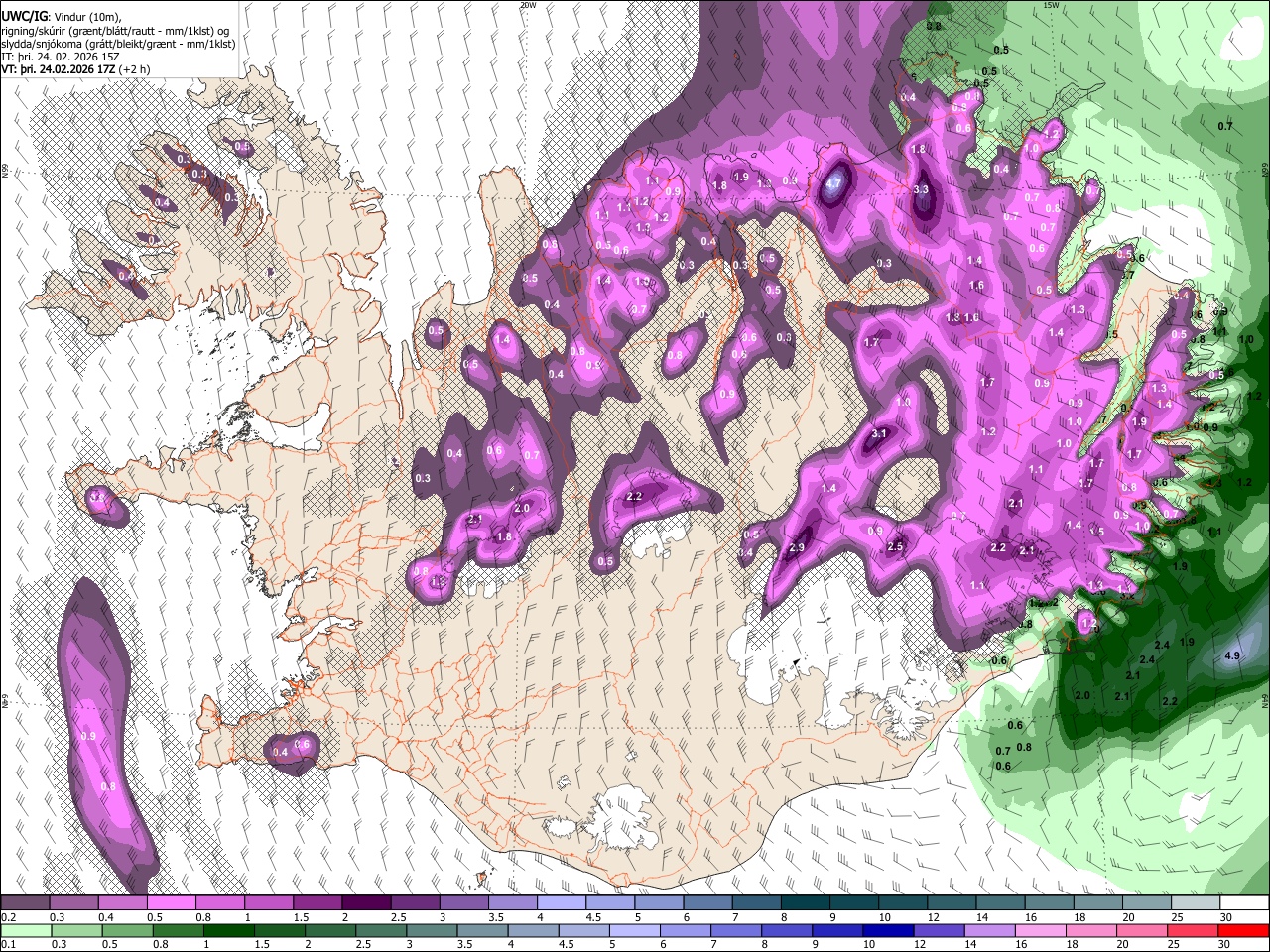Click the light lavender swatch between 4 and 4.5 in upper legend
This screenshot has width=1270, height=952.
pos(561,902)
